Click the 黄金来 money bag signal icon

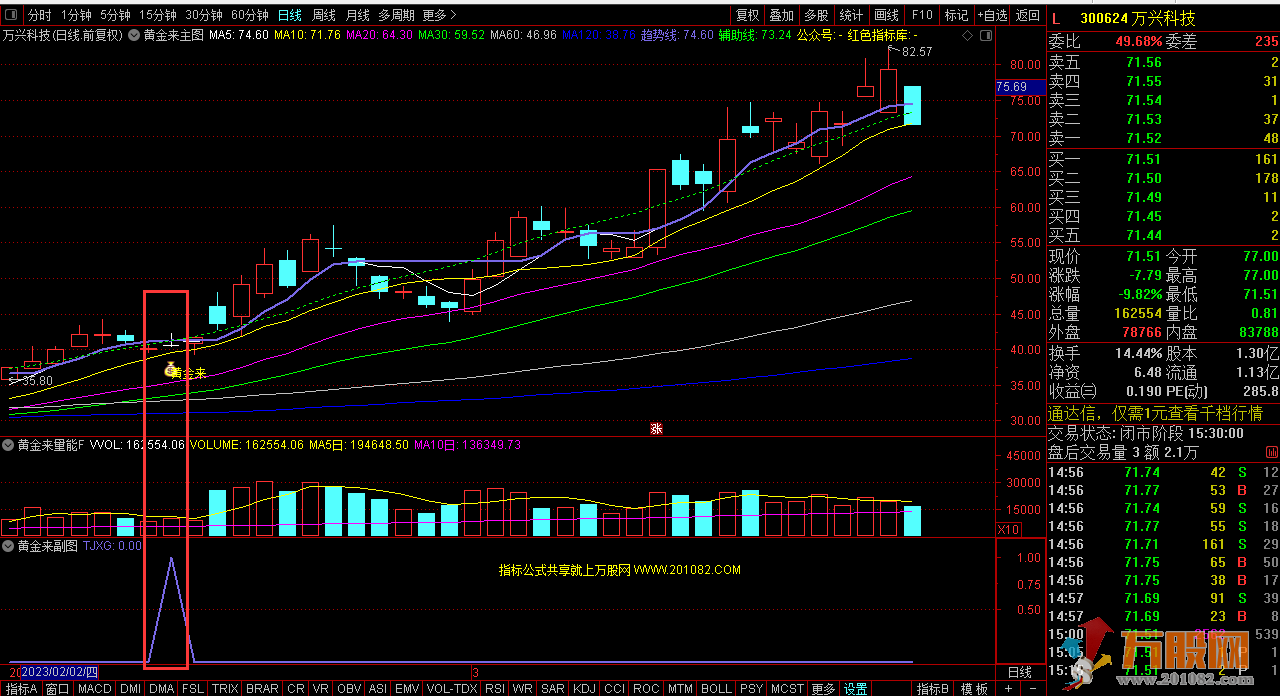click(x=171, y=370)
